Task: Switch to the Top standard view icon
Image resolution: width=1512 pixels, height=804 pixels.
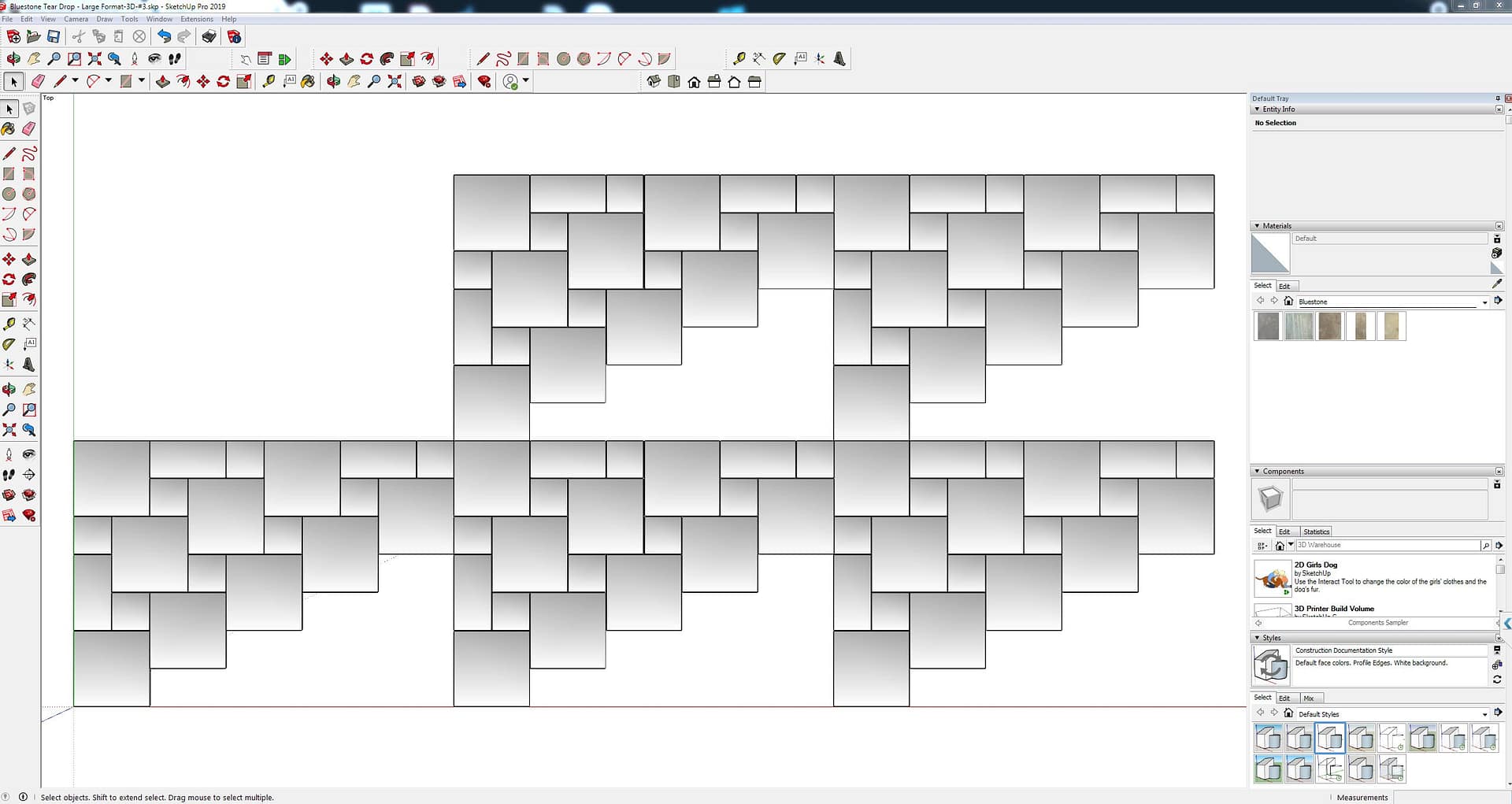Action: point(674,82)
